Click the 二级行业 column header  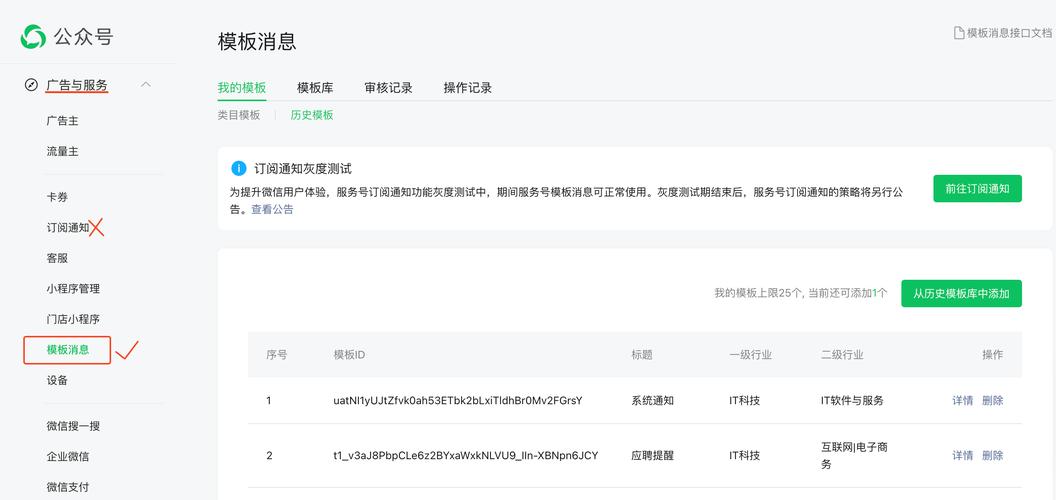click(x=842, y=354)
